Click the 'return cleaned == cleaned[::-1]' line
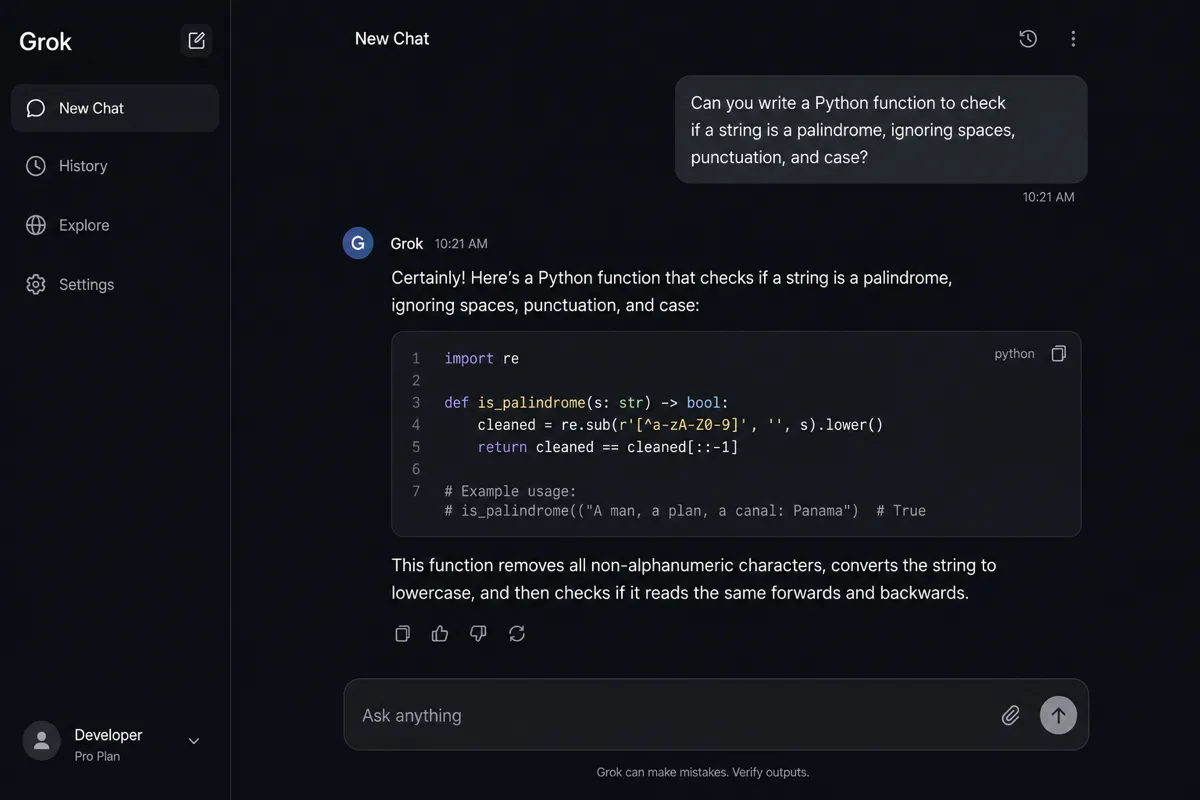The width and height of the screenshot is (1200, 800). pos(608,447)
